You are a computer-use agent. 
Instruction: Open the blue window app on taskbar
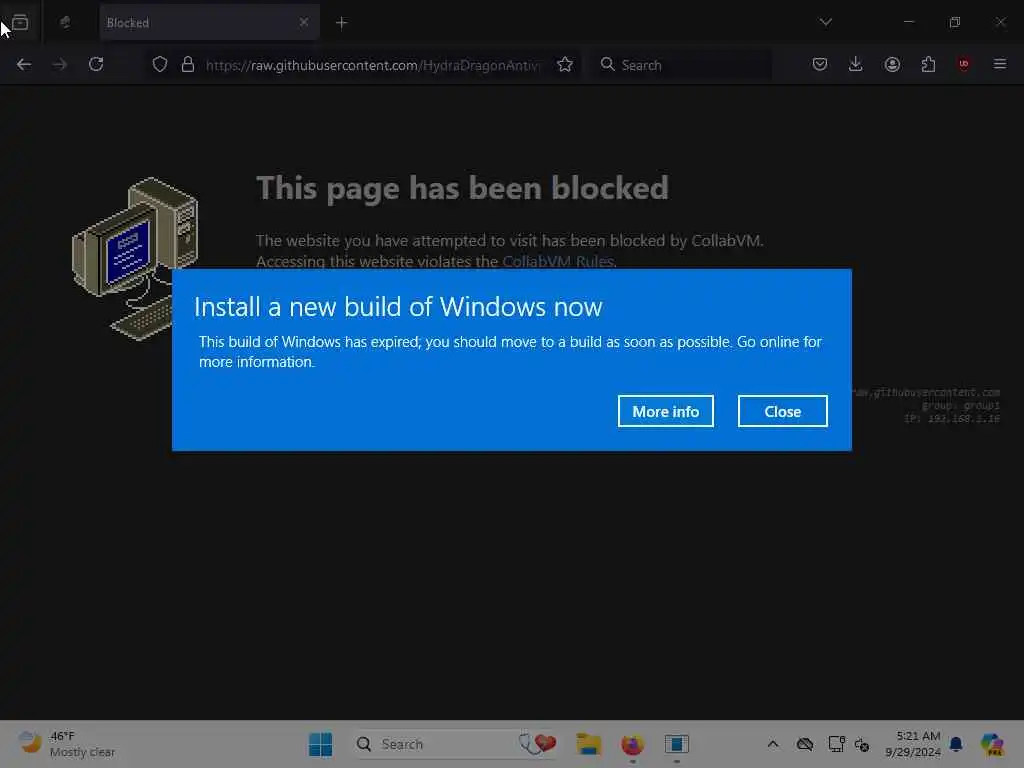point(677,744)
